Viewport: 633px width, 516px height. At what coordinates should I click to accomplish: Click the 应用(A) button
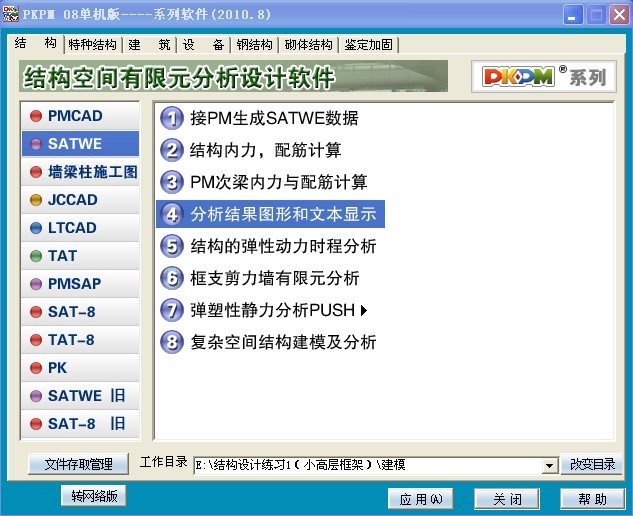pyautogui.click(x=421, y=499)
